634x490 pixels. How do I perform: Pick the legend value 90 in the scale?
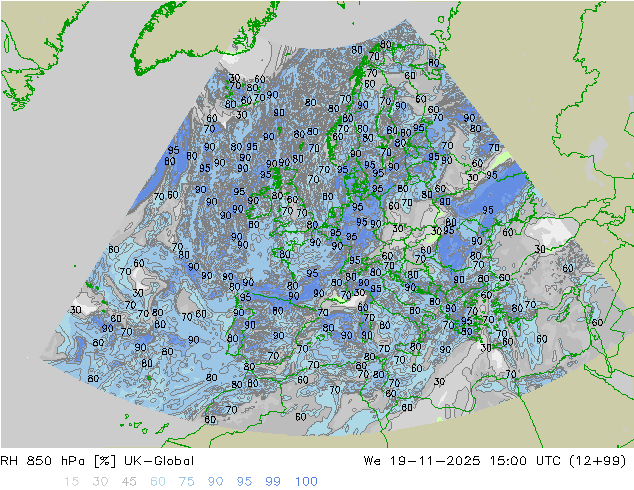(x=216, y=482)
